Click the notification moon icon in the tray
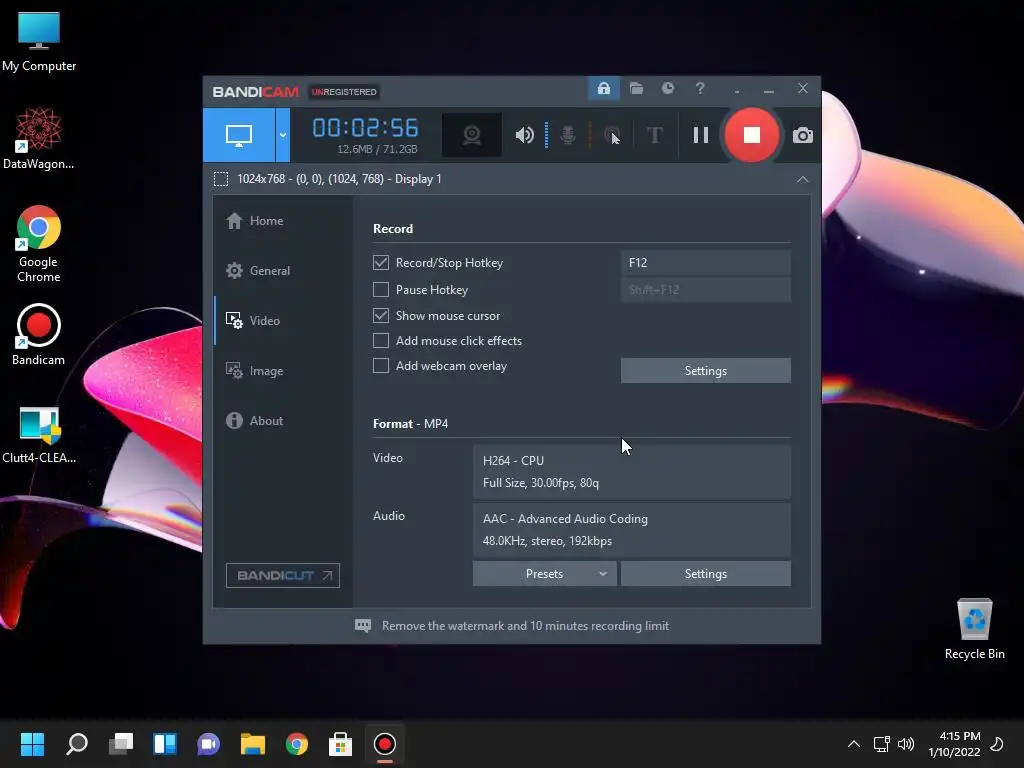Image resolution: width=1024 pixels, height=768 pixels. pyautogui.click(x=997, y=744)
